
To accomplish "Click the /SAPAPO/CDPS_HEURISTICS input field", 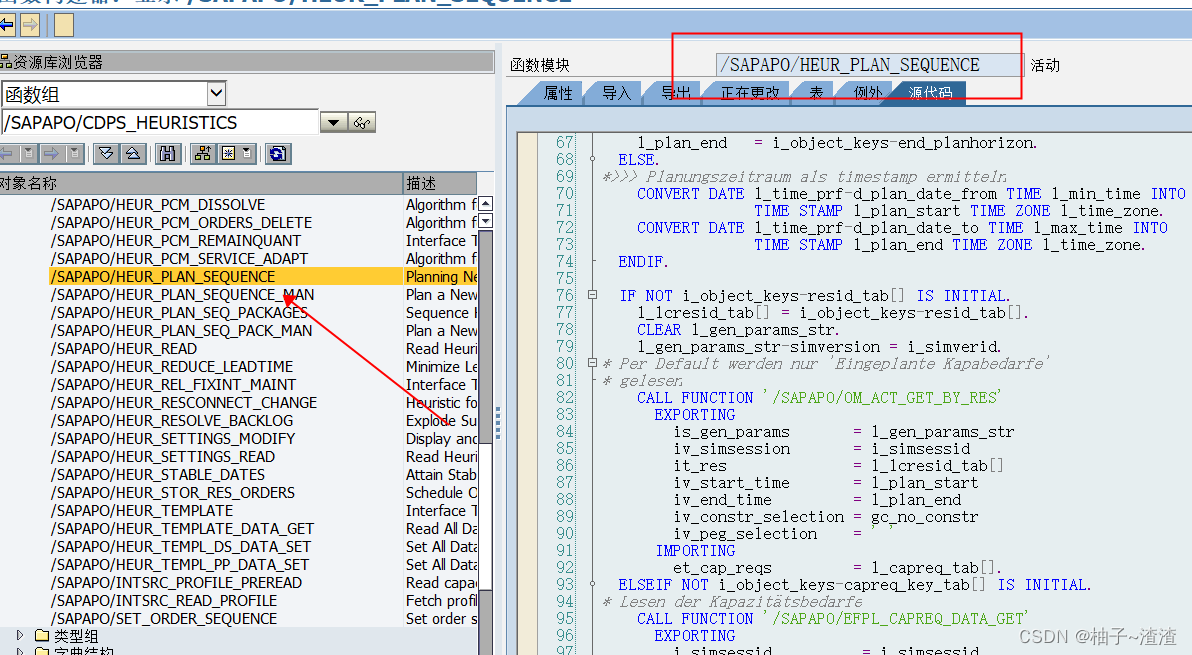I will [x=160, y=122].
